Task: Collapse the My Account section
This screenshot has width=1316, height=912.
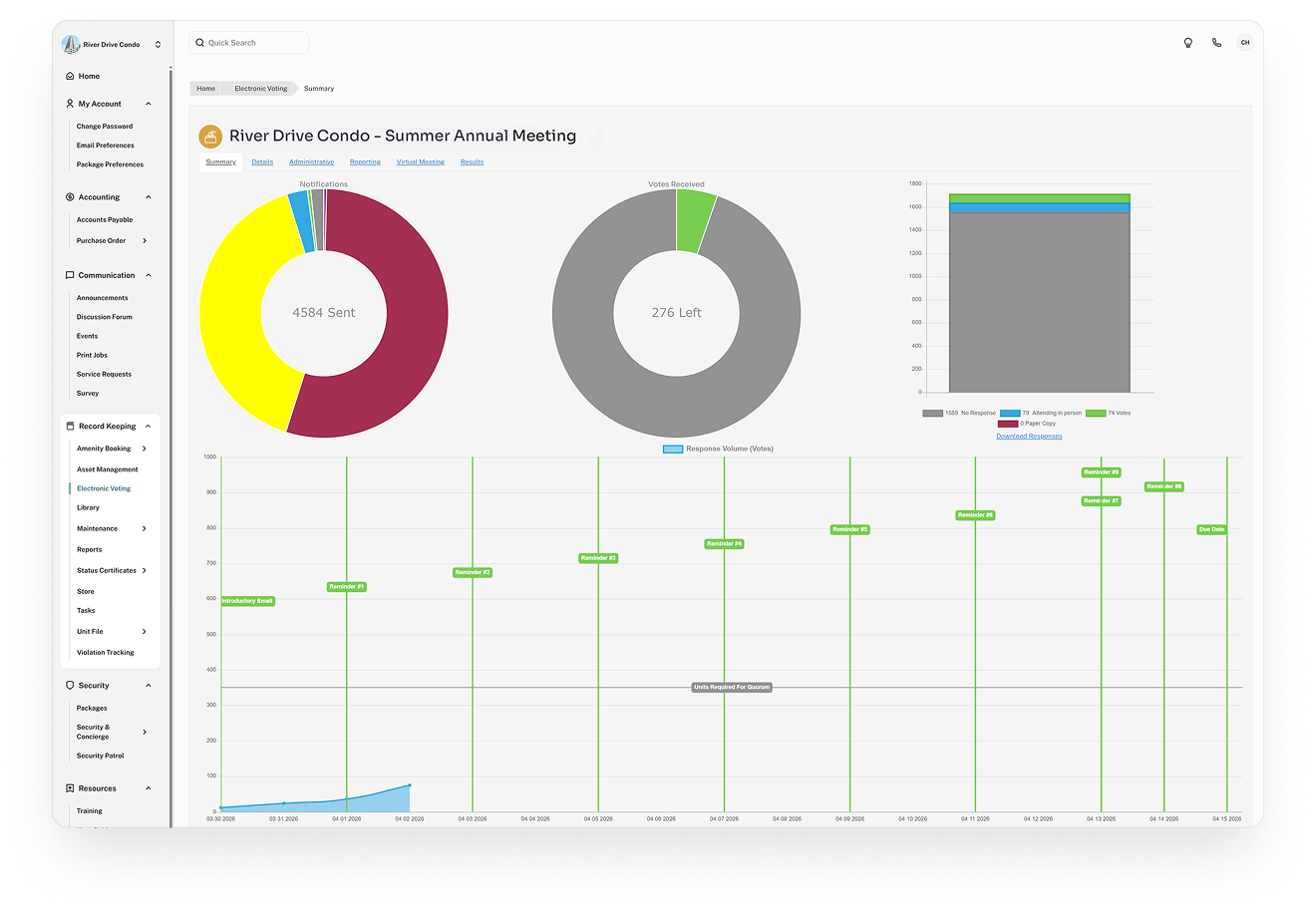Action: coord(149,104)
